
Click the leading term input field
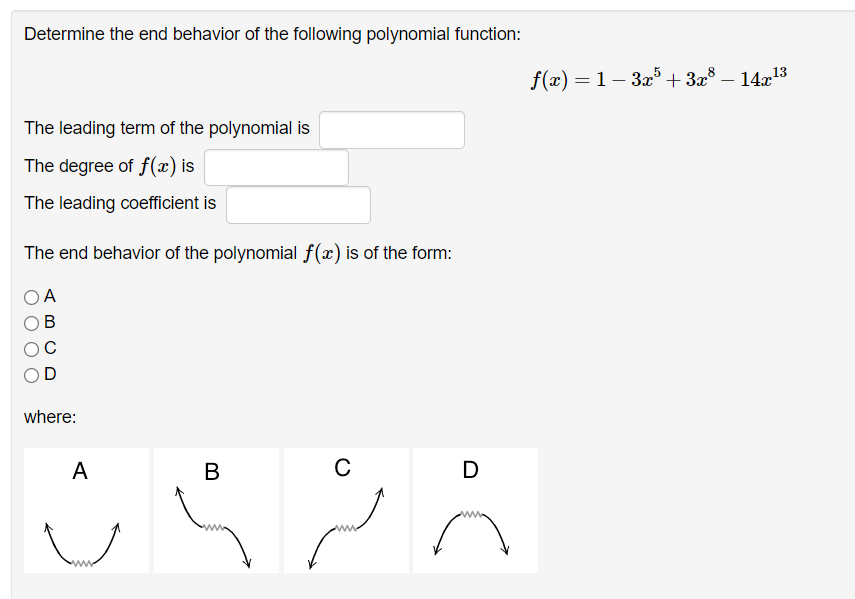pos(391,129)
